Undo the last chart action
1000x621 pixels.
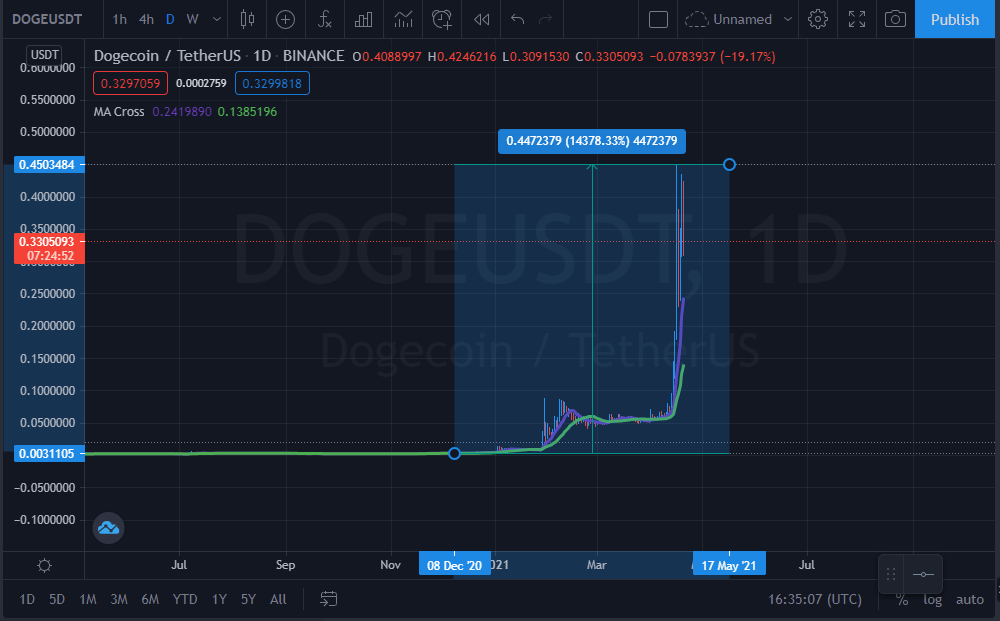point(517,19)
